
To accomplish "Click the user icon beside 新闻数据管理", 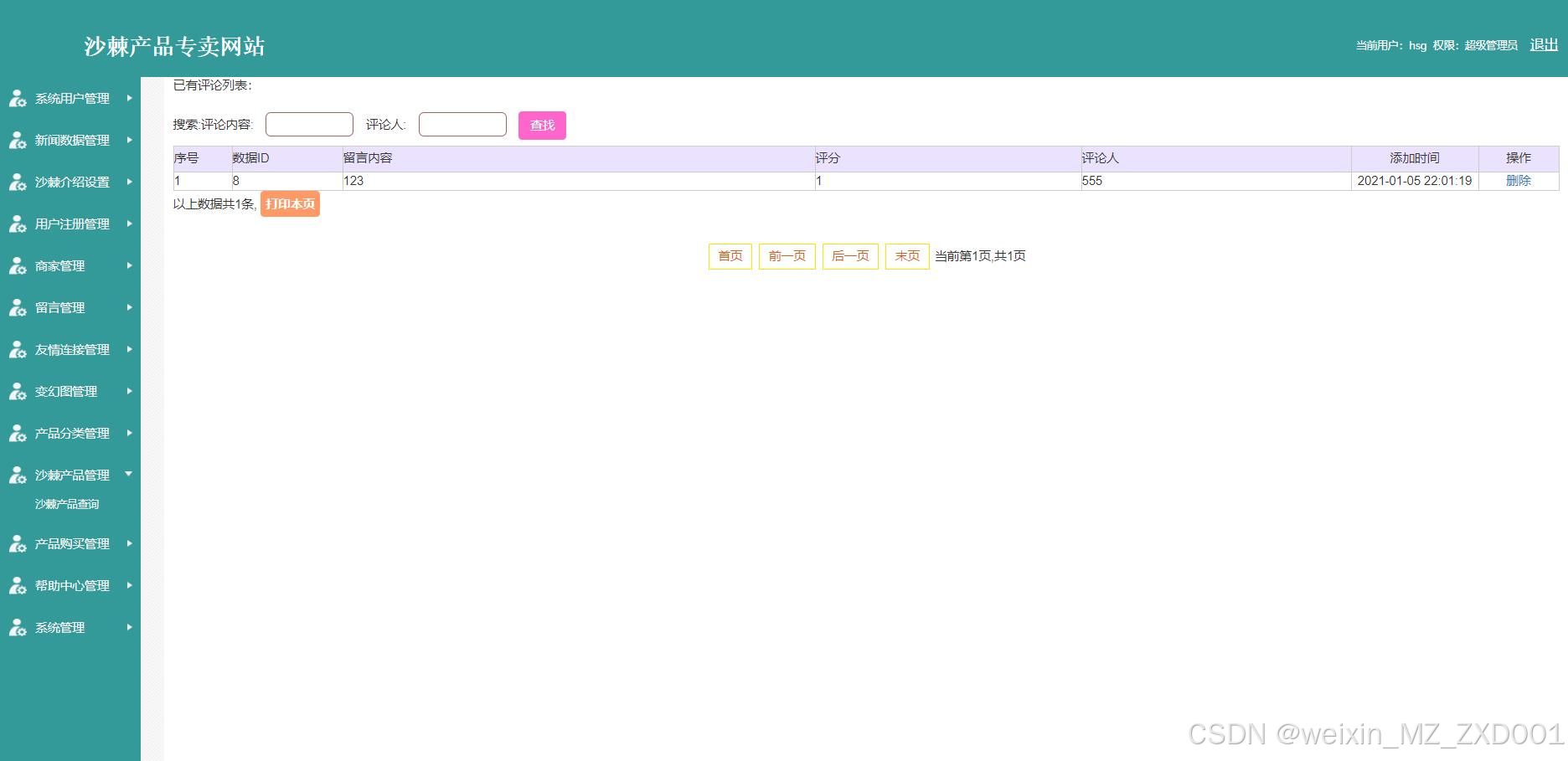I will (x=18, y=141).
